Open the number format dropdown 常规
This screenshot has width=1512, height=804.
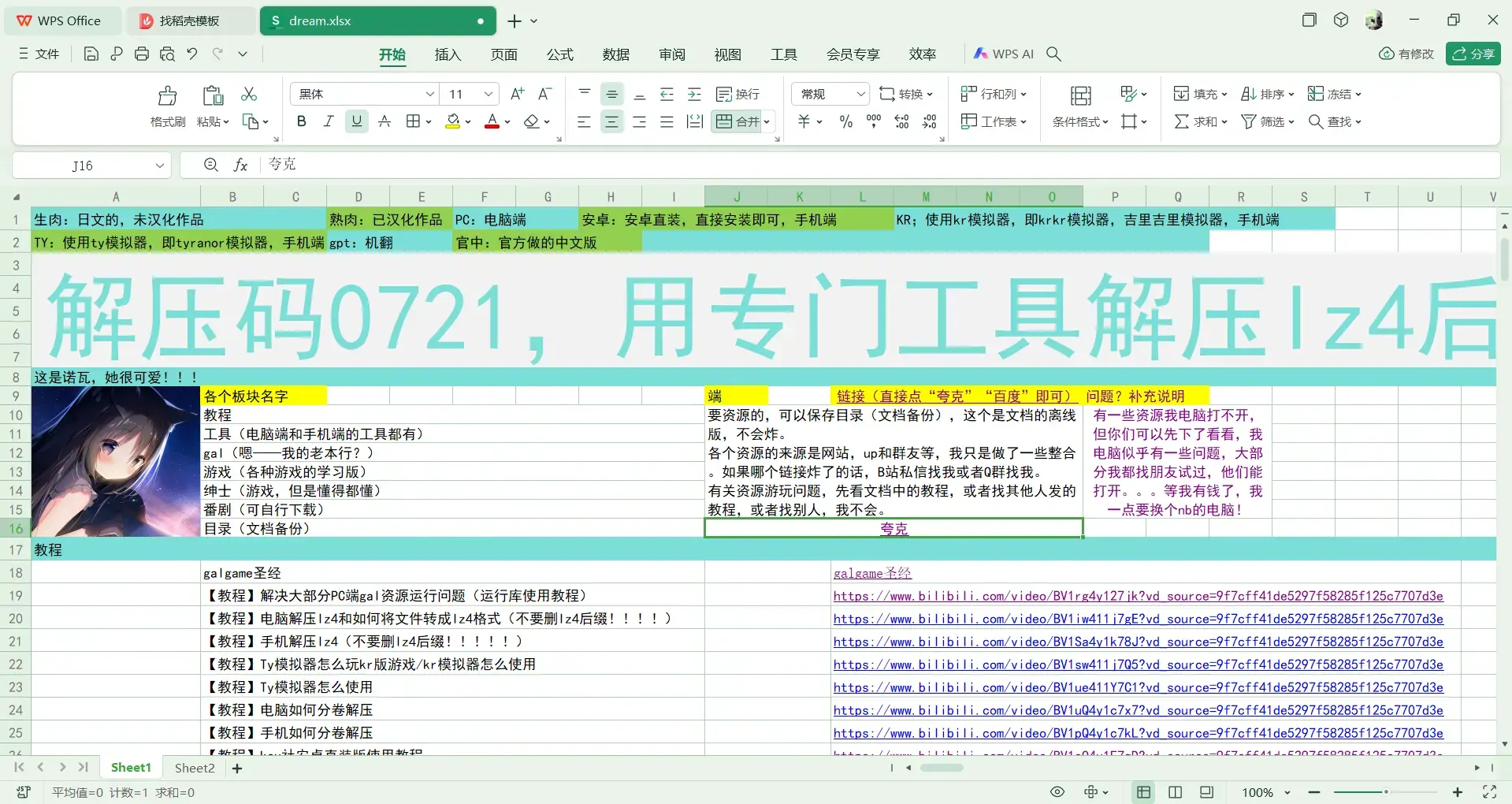tap(860, 94)
